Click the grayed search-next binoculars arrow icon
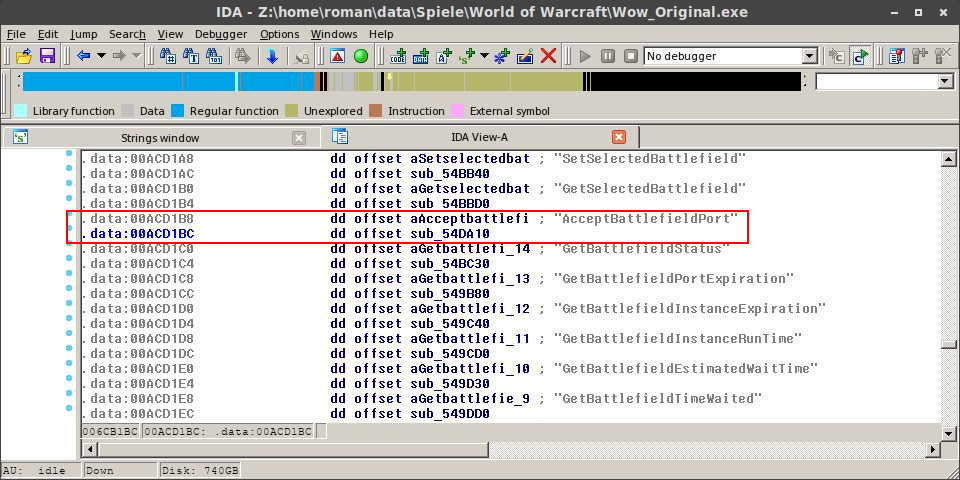The width and height of the screenshot is (960, 480). point(243,56)
